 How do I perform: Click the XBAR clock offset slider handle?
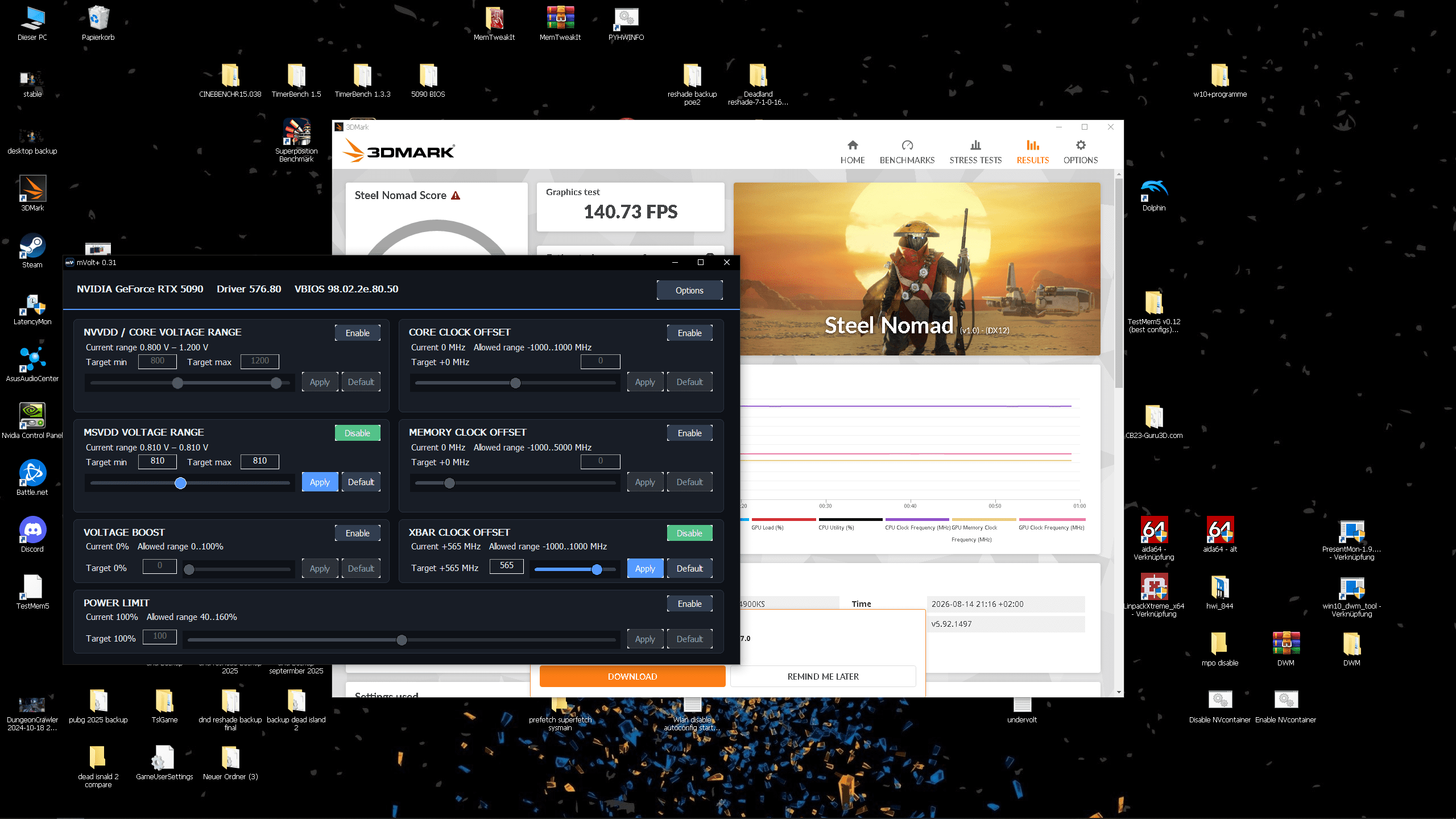(597, 569)
